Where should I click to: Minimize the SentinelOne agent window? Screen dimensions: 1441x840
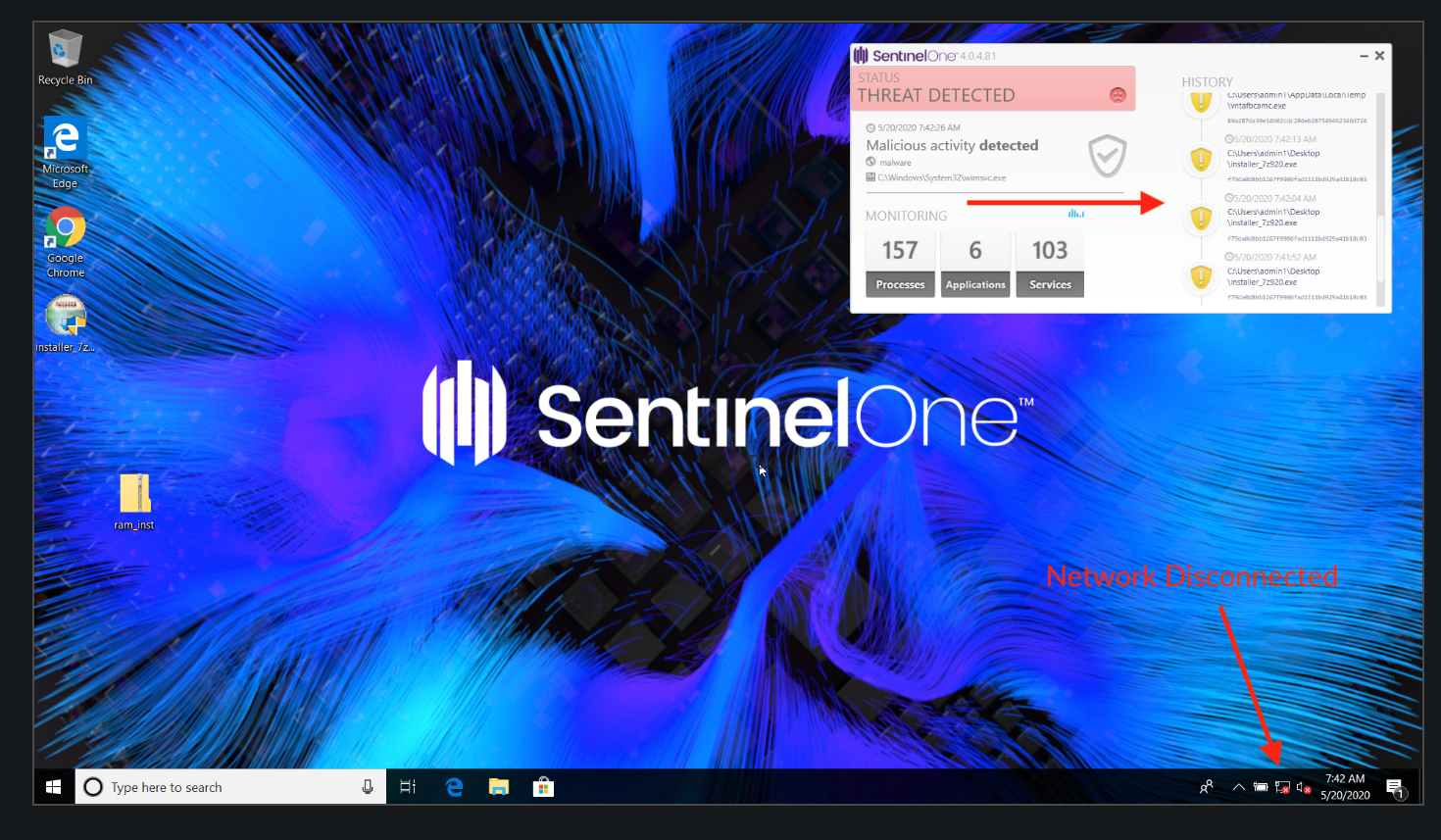point(1364,56)
